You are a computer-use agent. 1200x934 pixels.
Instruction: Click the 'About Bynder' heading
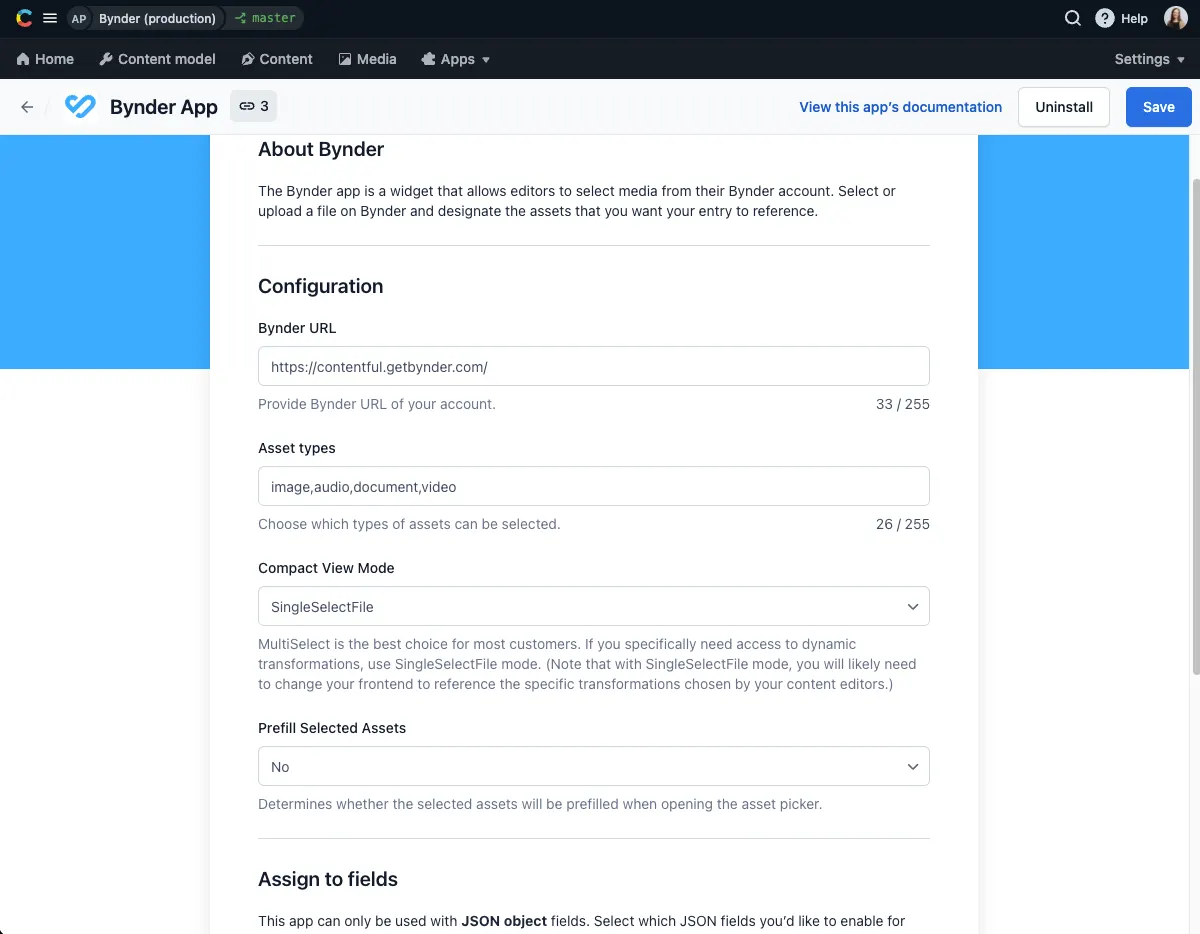(321, 149)
